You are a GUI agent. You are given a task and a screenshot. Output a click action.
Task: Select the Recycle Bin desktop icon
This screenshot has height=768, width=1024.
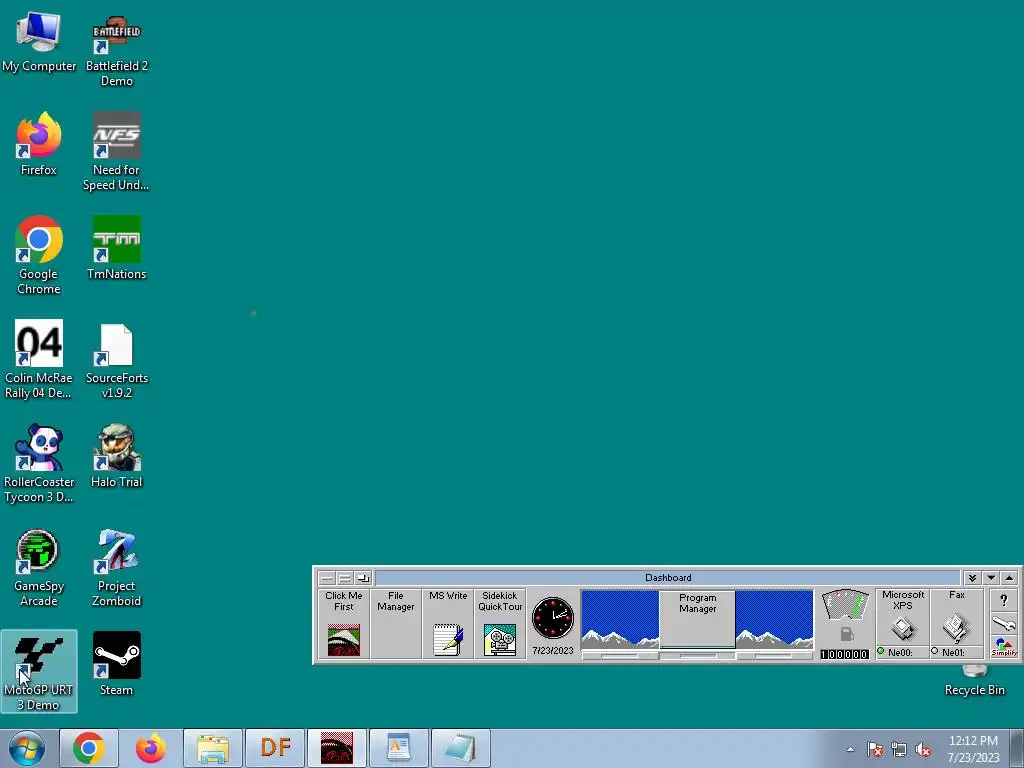point(974,680)
